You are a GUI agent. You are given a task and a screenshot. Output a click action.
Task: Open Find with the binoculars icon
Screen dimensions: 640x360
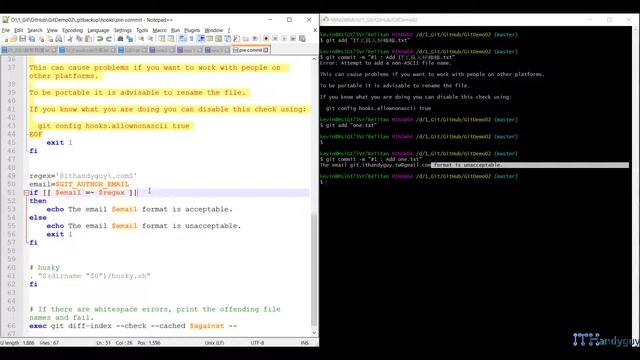point(120,39)
